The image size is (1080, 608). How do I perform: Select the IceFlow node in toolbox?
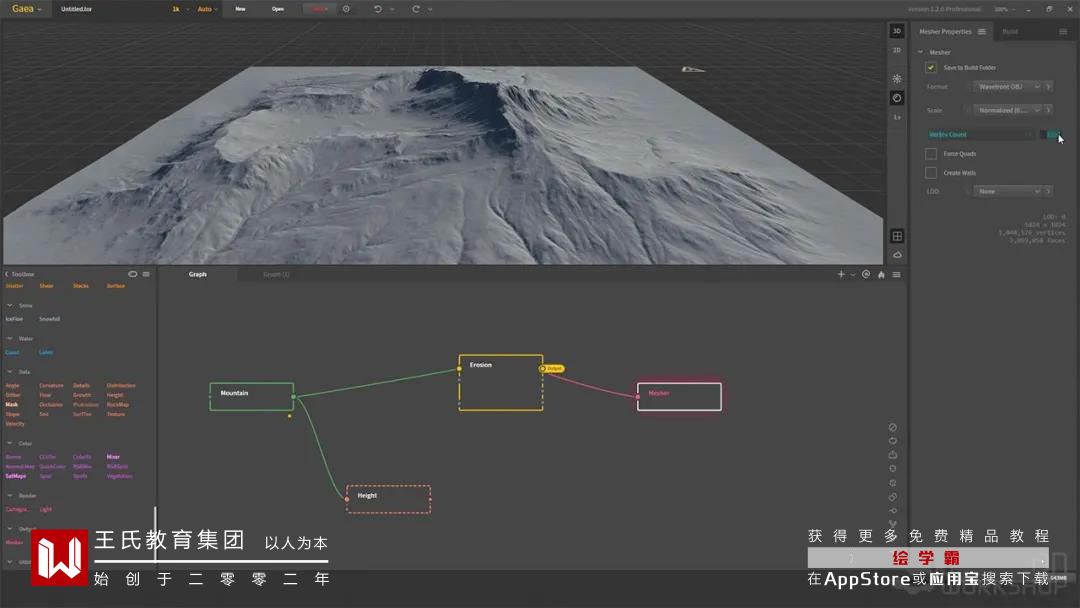pyautogui.click(x=14, y=319)
